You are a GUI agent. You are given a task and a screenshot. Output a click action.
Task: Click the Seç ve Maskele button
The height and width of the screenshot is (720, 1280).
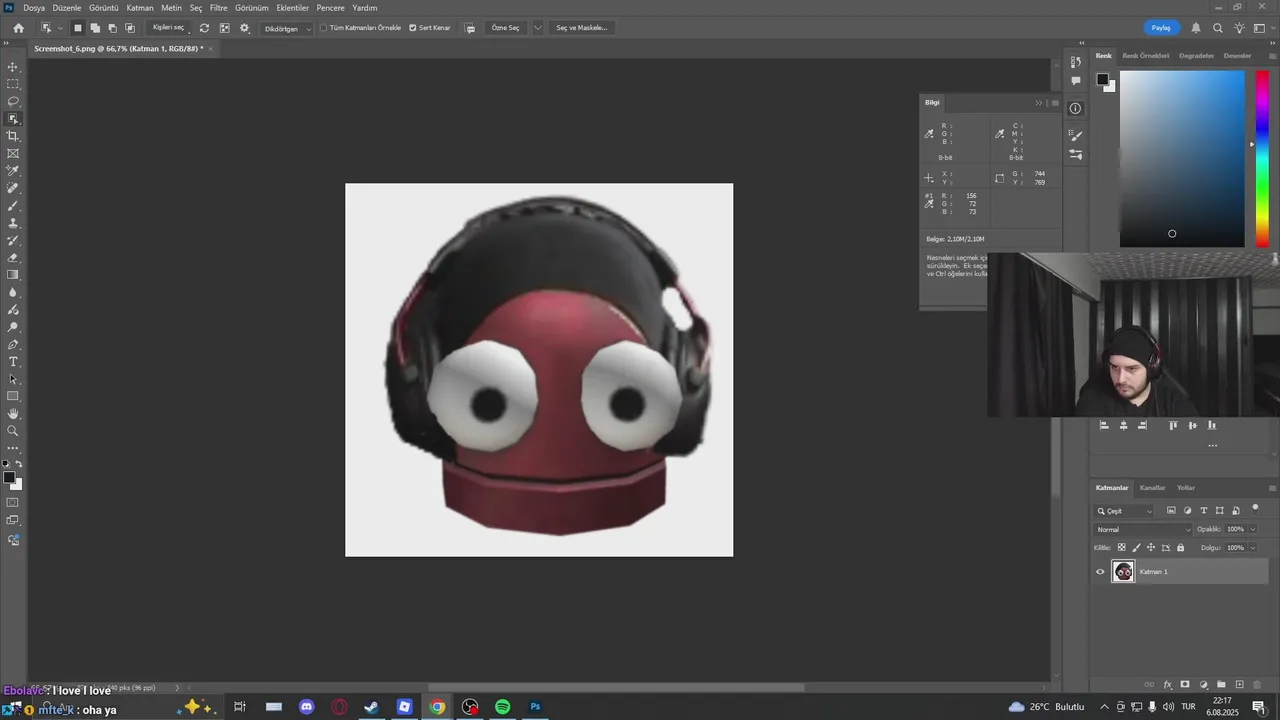[x=581, y=28]
